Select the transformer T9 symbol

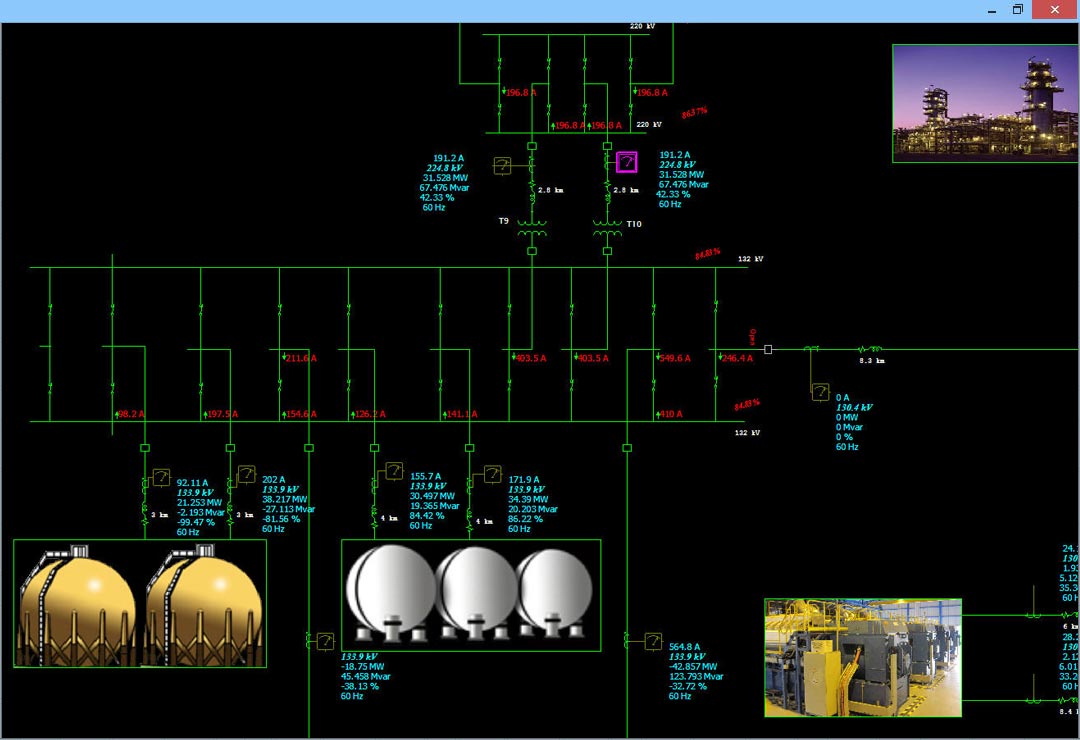(x=531, y=228)
